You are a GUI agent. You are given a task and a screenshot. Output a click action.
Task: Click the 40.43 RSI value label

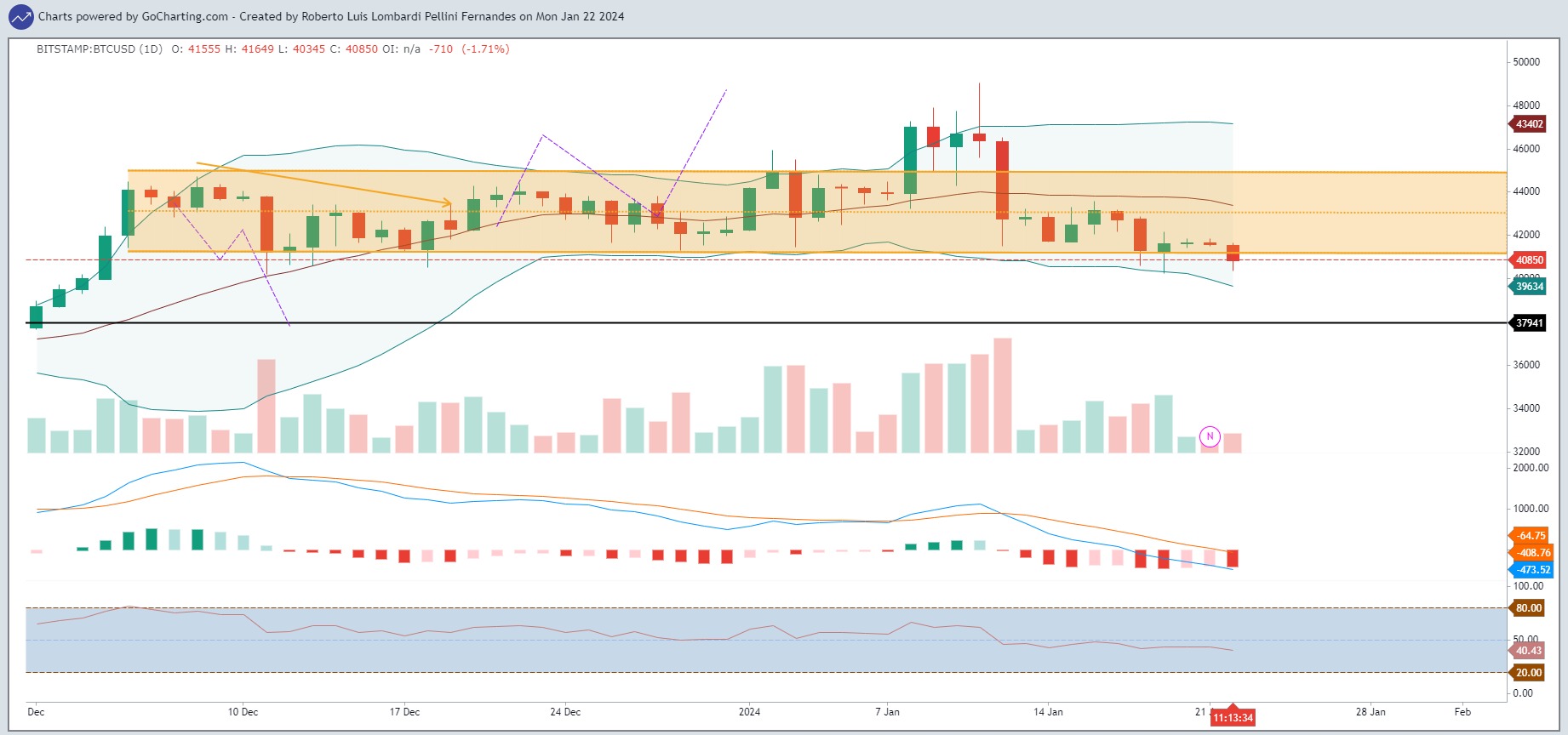click(x=1528, y=651)
